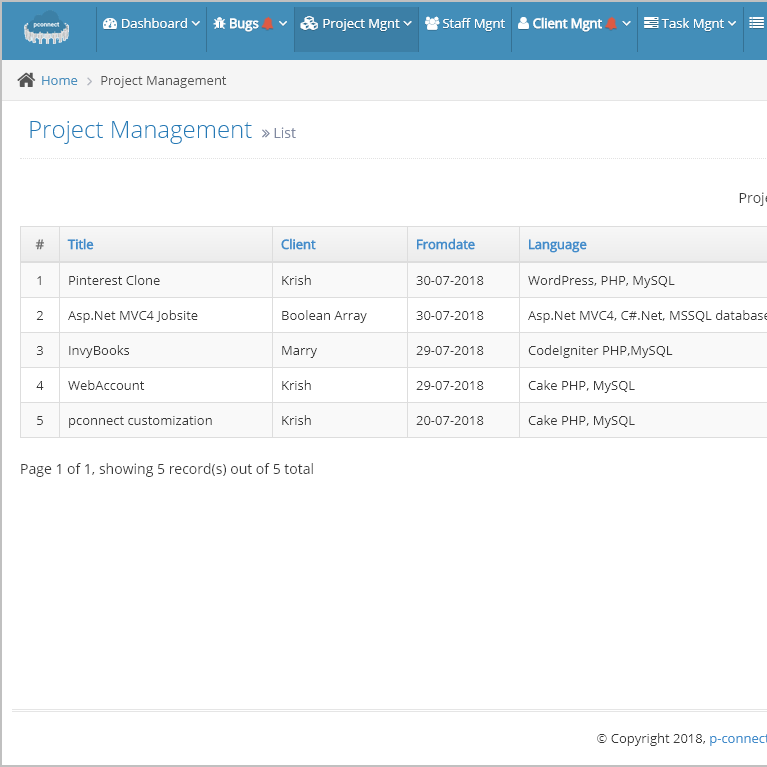The width and height of the screenshot is (767, 767).
Task: Expand the Bugs dropdown chevron
Action: click(283, 23)
